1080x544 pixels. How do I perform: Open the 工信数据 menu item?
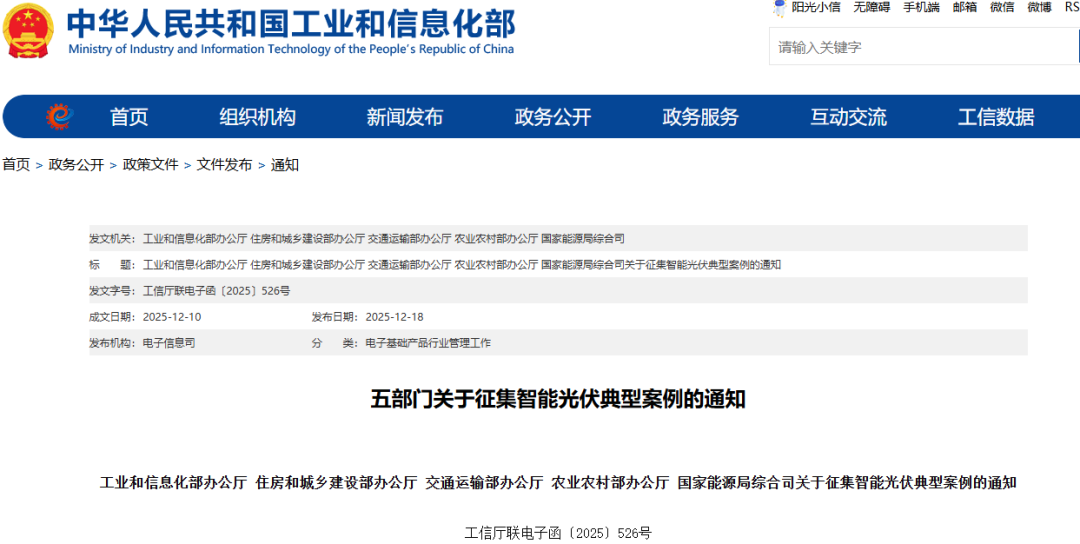(996, 117)
